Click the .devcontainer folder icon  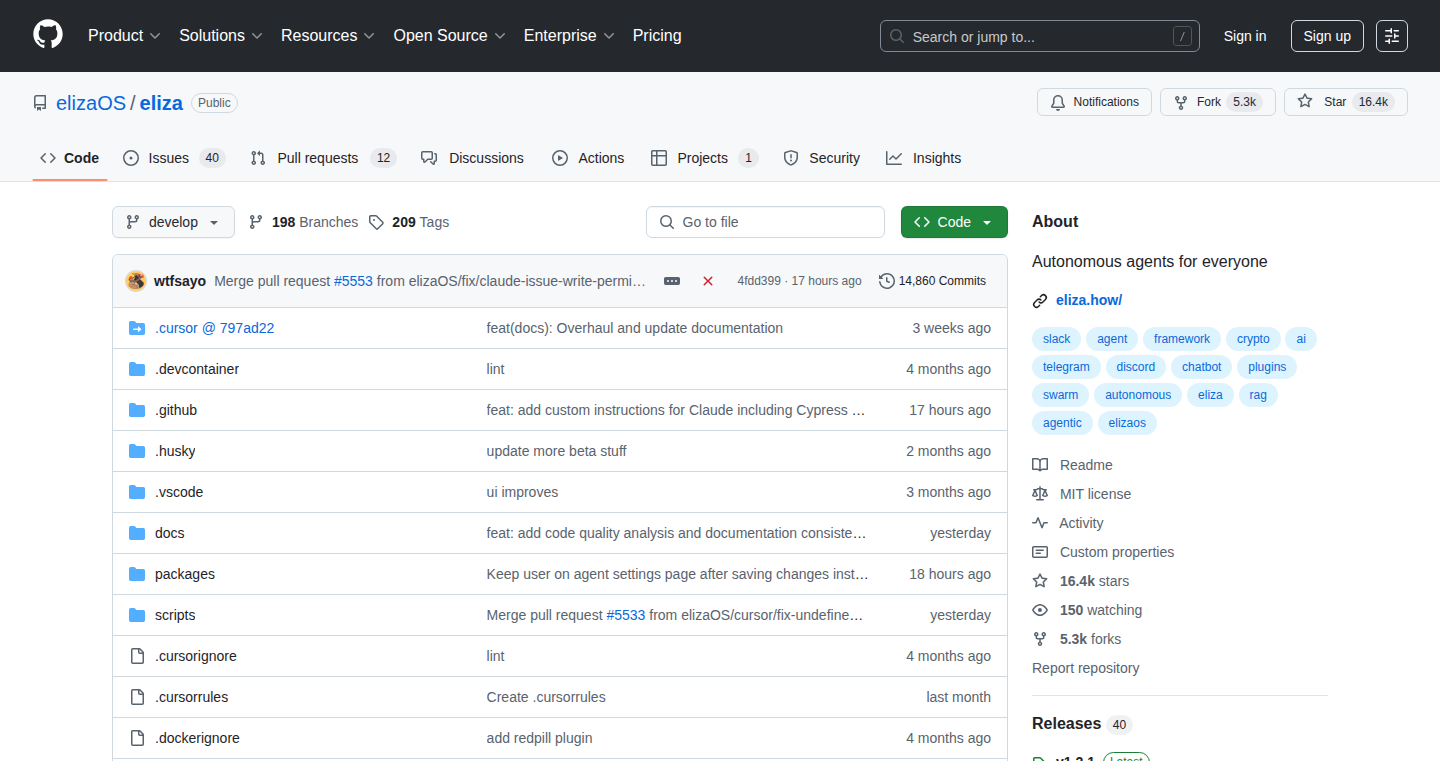(137, 369)
